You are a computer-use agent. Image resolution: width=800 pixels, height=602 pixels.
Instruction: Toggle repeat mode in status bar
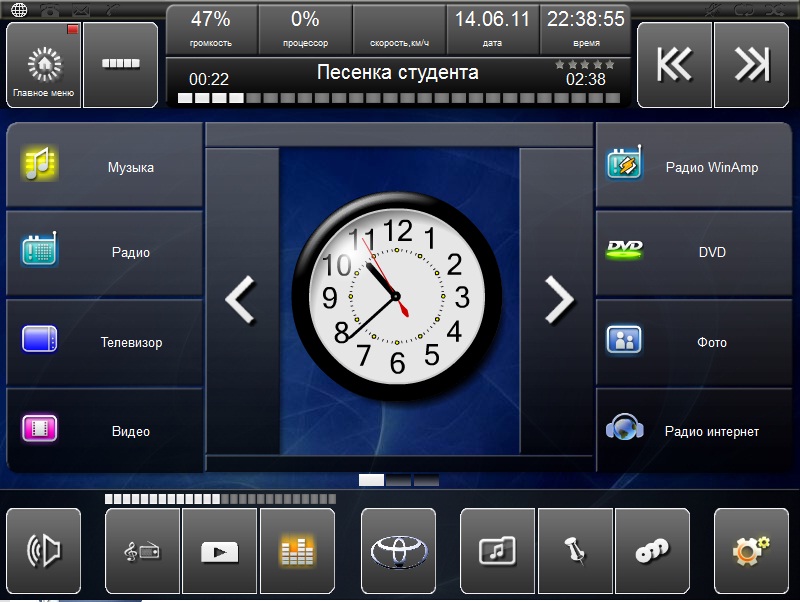click(x=744, y=9)
